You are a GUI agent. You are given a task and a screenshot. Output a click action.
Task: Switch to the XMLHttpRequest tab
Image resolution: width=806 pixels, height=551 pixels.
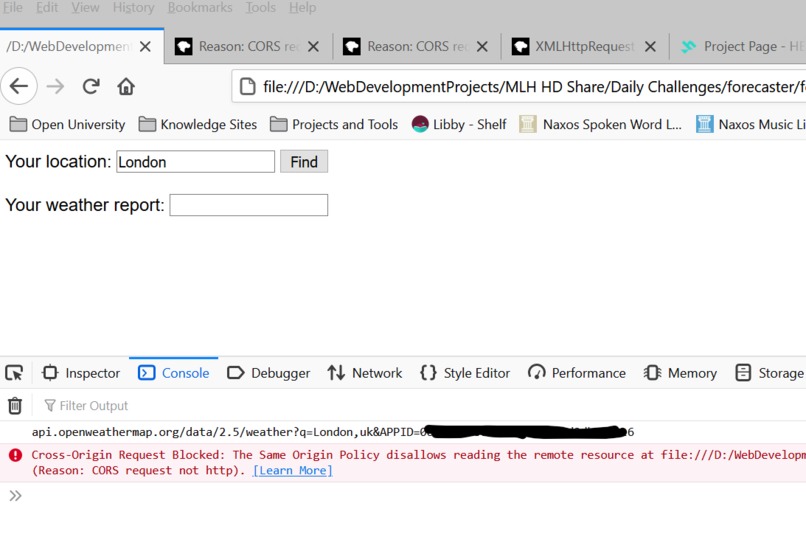pyautogui.click(x=585, y=47)
